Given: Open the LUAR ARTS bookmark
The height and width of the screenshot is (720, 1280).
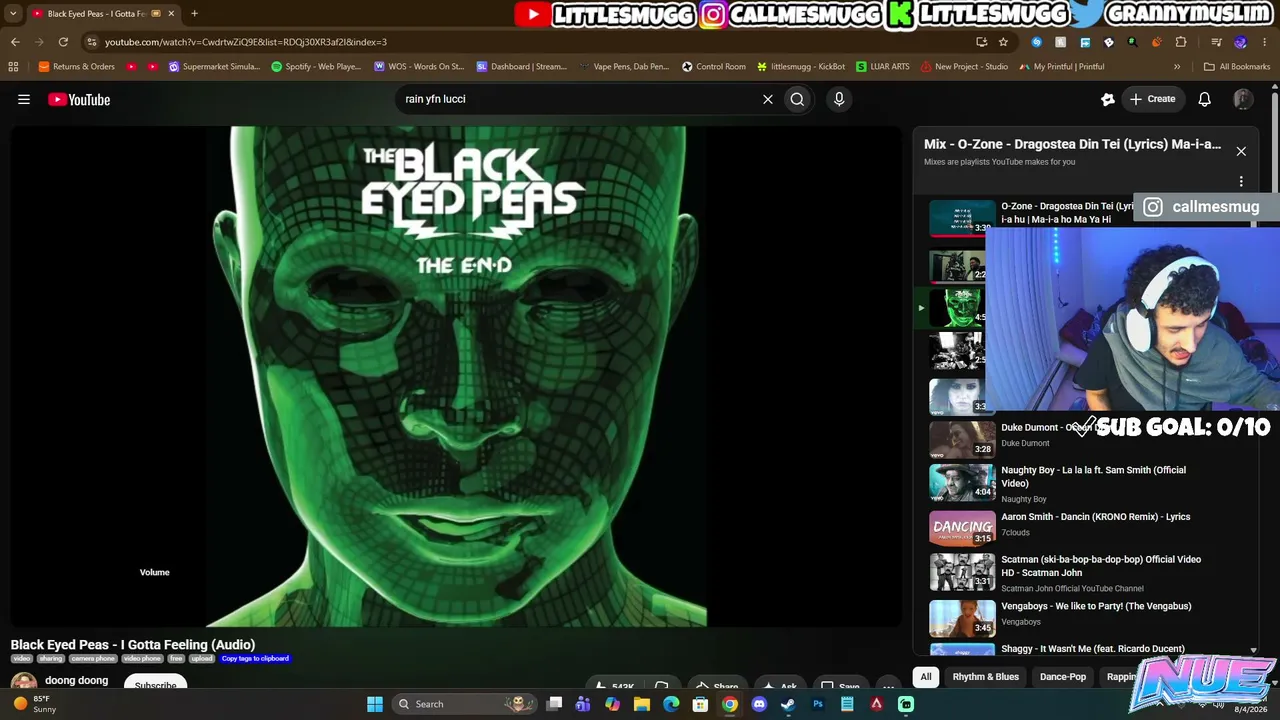Looking at the screenshot, I should point(883,67).
